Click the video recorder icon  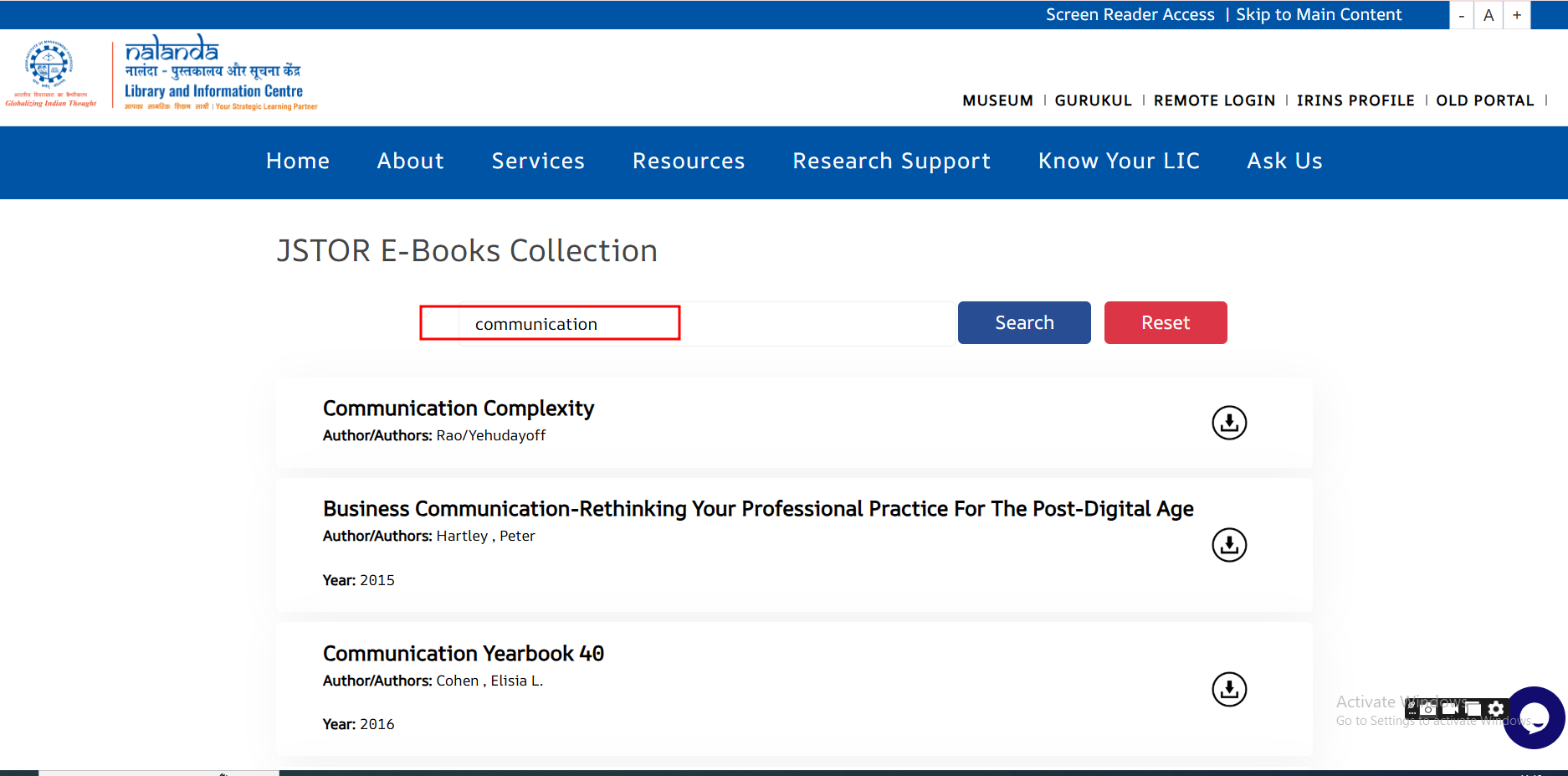[x=1451, y=709]
